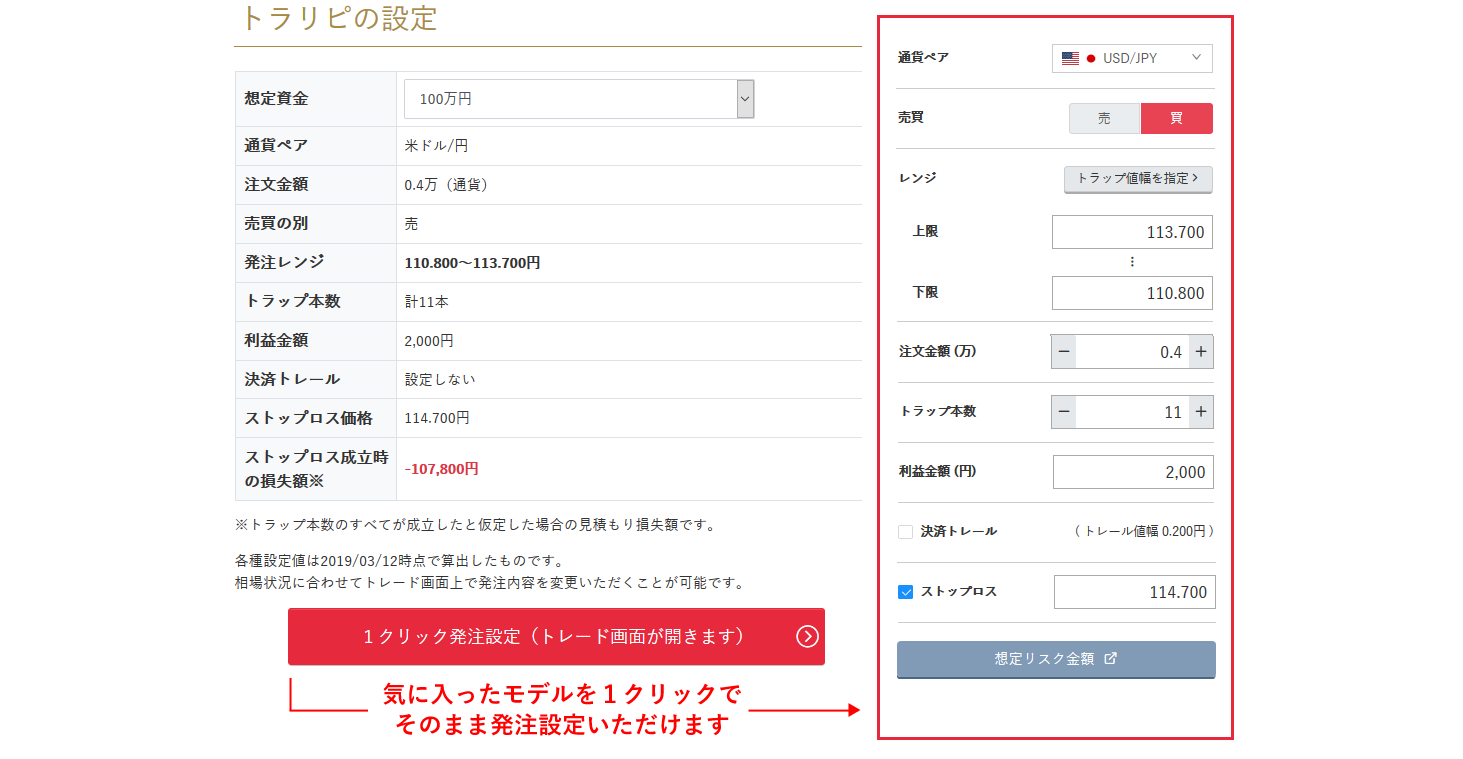
Task: Click the １クリック発注設定 red button
Action: [x=556, y=637]
